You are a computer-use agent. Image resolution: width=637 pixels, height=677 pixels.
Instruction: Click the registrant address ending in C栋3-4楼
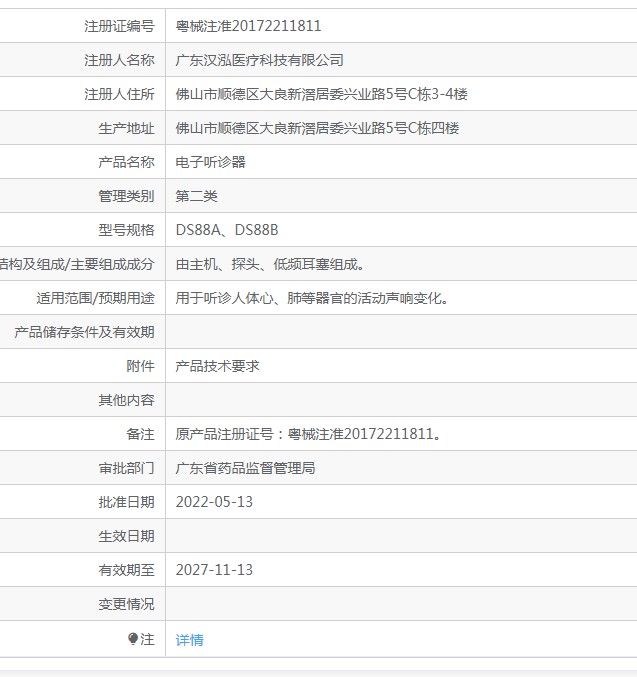pos(321,94)
